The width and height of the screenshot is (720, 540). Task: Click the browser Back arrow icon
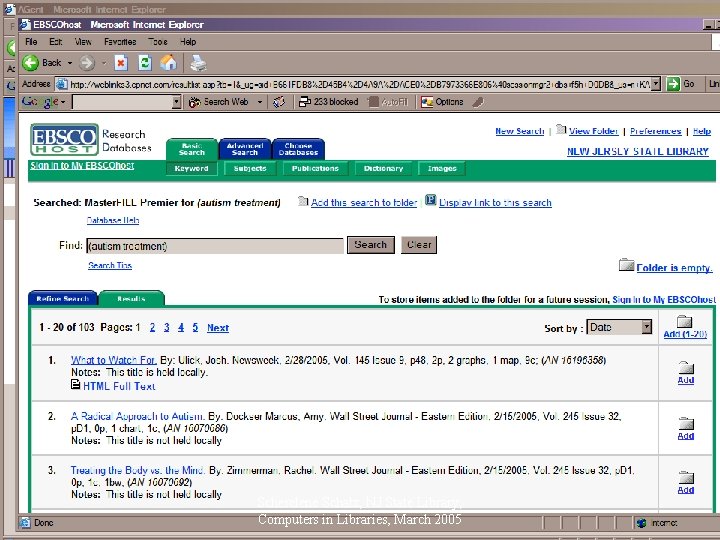31,63
